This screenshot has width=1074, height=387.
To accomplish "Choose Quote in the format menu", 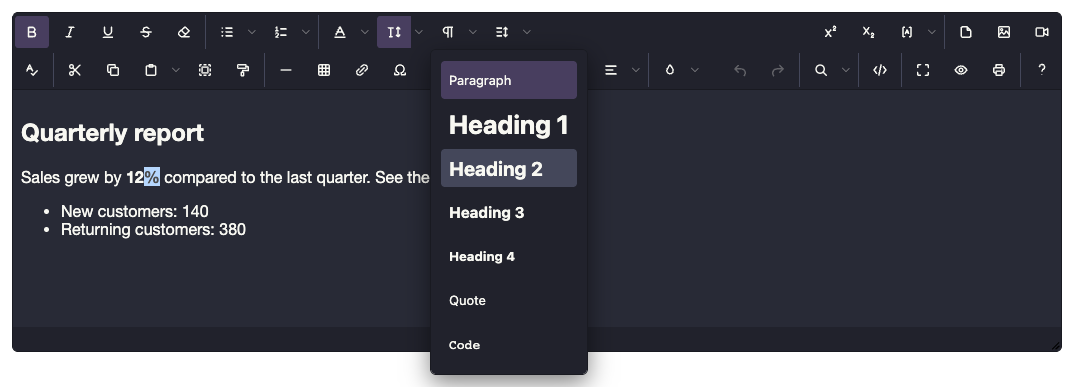I will click(509, 301).
